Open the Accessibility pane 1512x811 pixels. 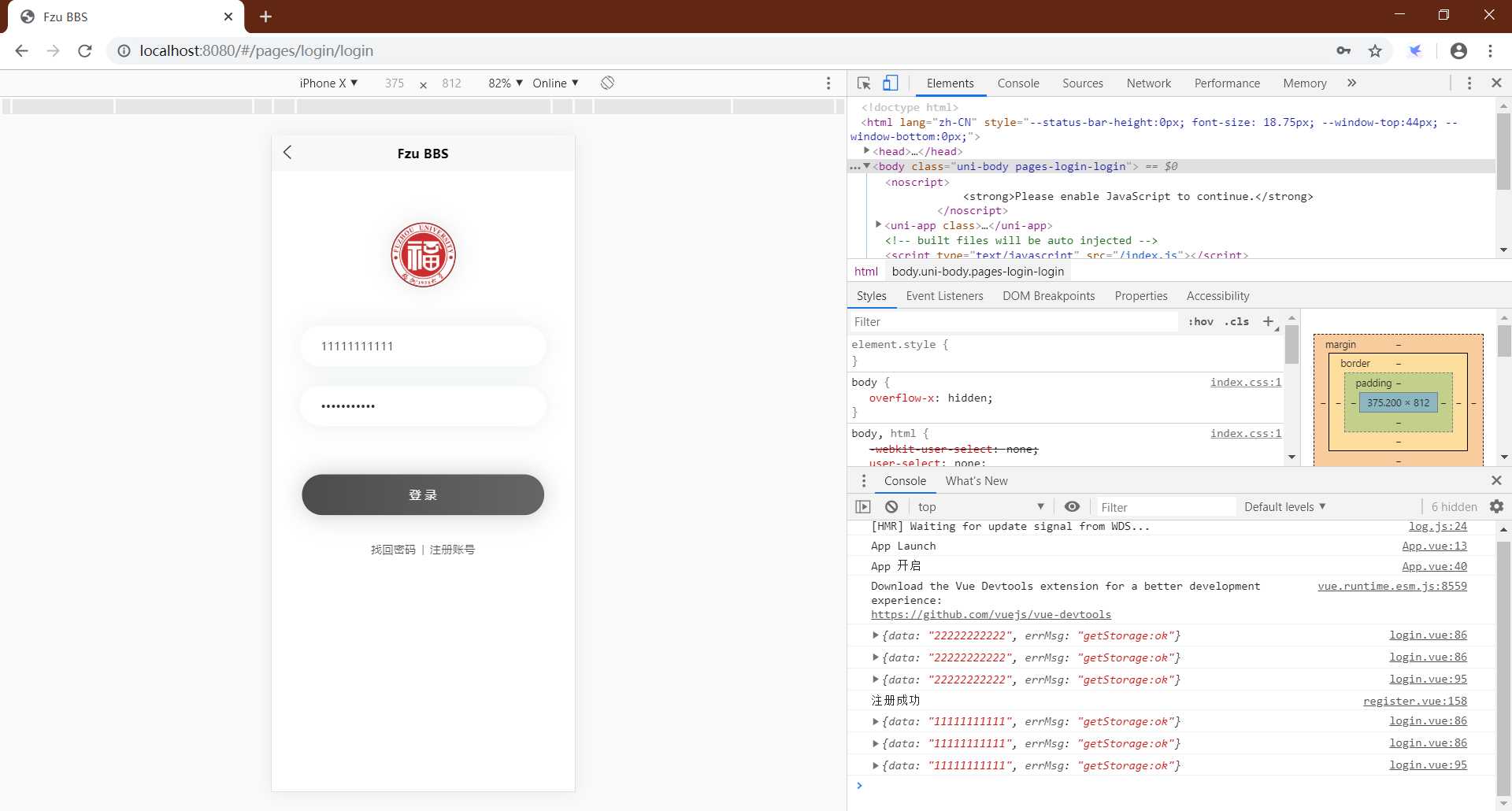click(1217, 296)
